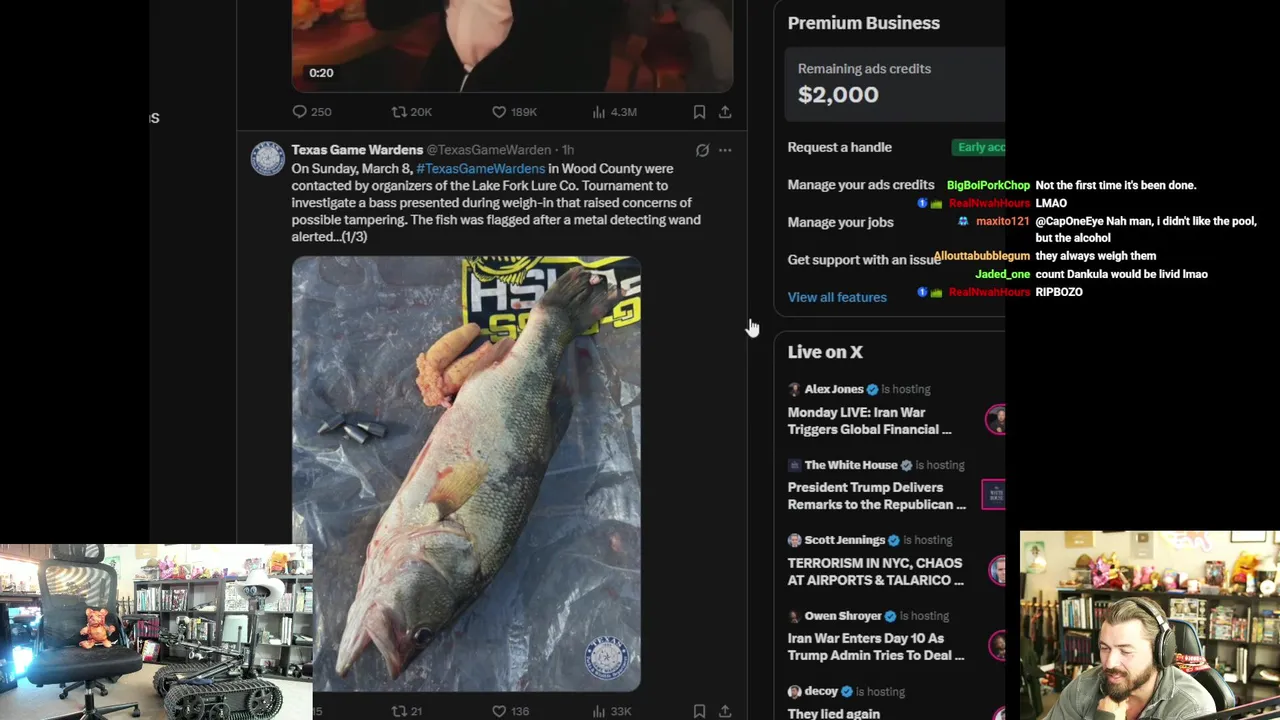Repost the post with 20K reposts
This screenshot has width=1280, height=720.
pos(411,112)
